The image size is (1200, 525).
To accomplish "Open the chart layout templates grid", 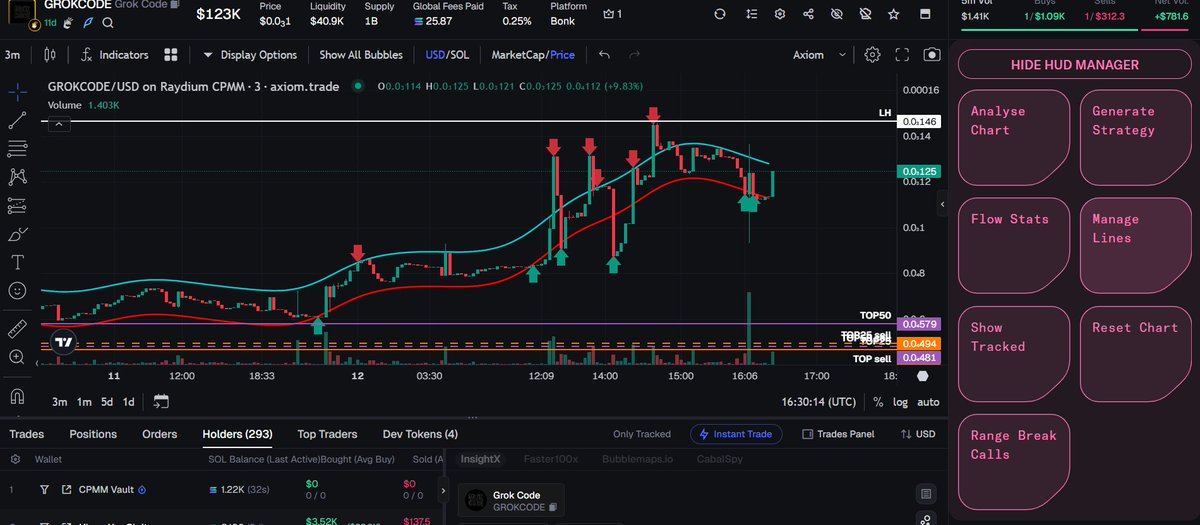I will point(171,55).
